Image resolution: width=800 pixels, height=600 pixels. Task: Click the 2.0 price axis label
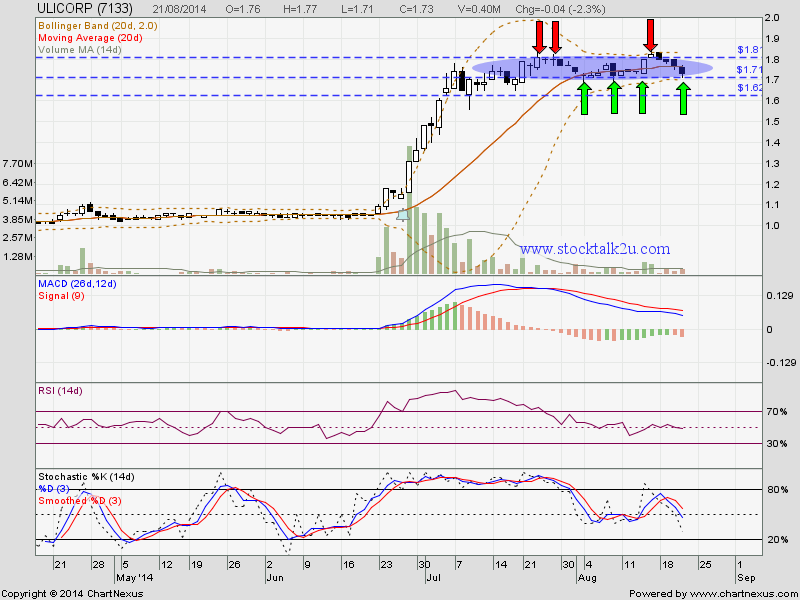(772, 18)
